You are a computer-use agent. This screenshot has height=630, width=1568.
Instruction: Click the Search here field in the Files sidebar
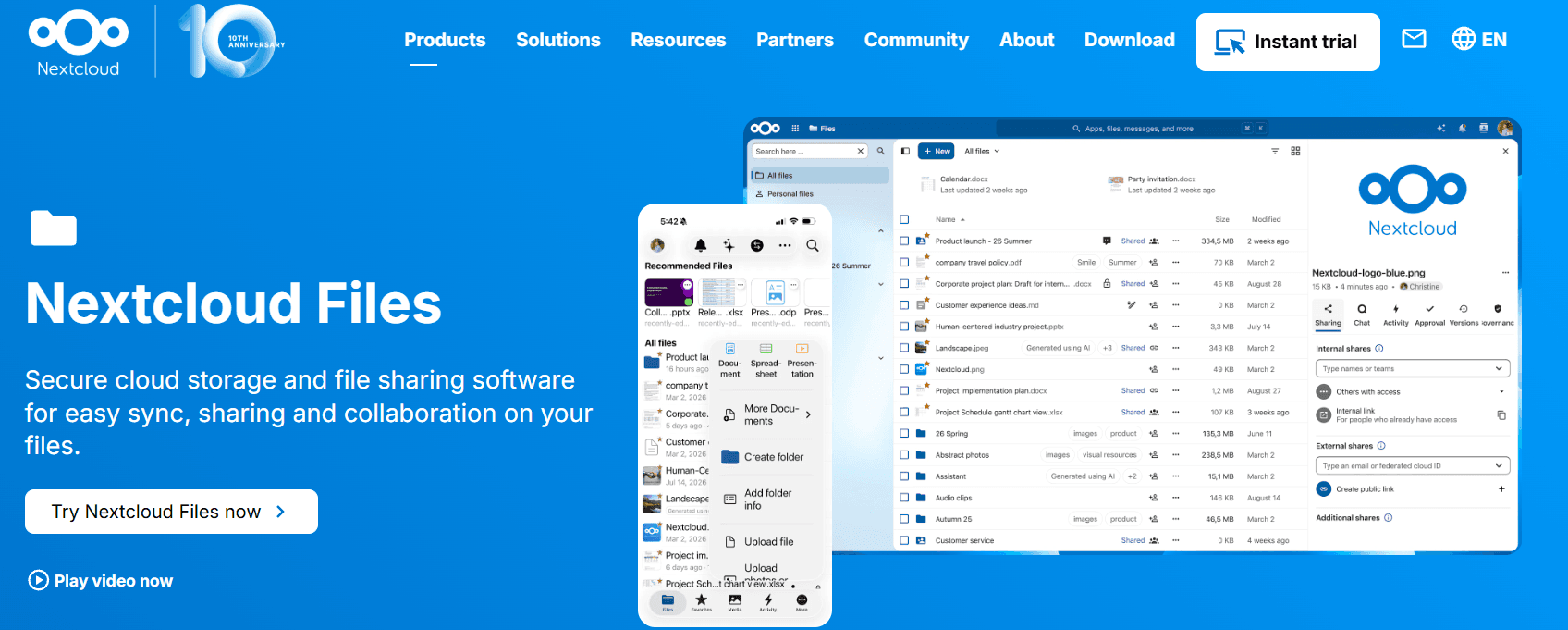point(809,151)
